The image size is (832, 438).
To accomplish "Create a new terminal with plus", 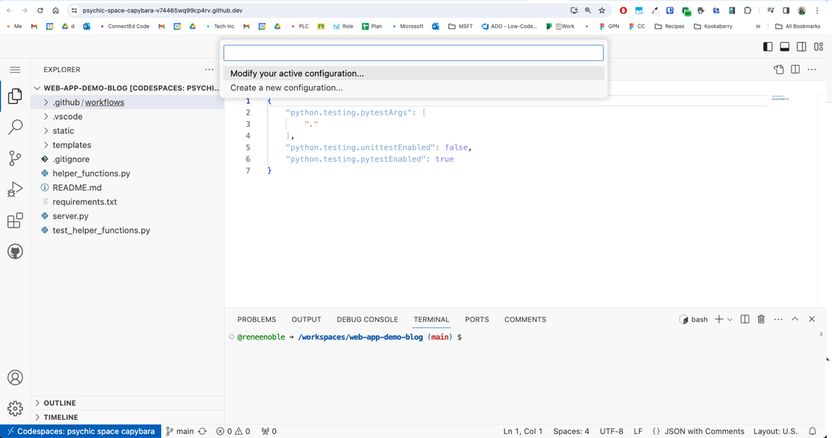I will tap(719, 319).
